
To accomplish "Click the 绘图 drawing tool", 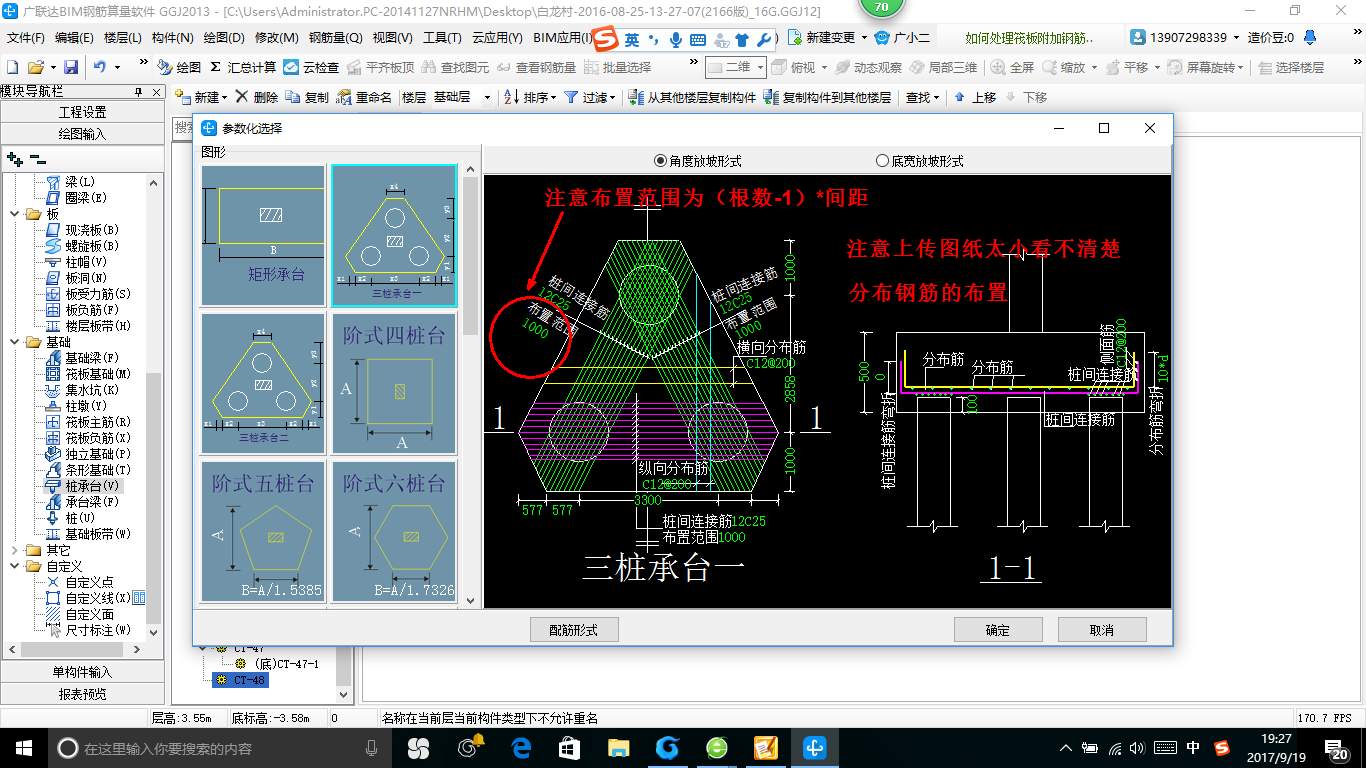I will [180, 67].
